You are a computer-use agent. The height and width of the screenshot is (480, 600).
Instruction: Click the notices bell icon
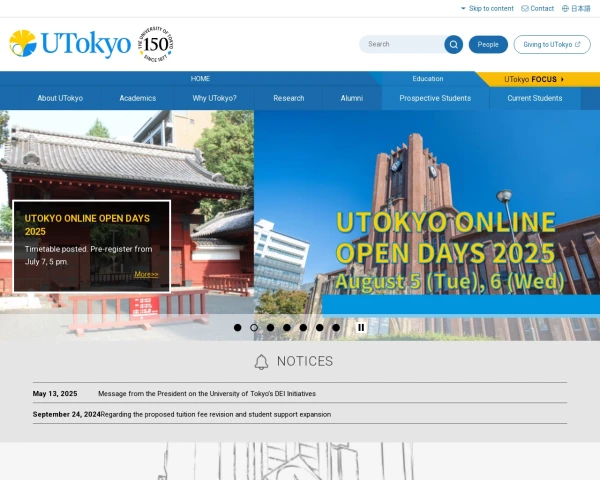pyautogui.click(x=261, y=362)
